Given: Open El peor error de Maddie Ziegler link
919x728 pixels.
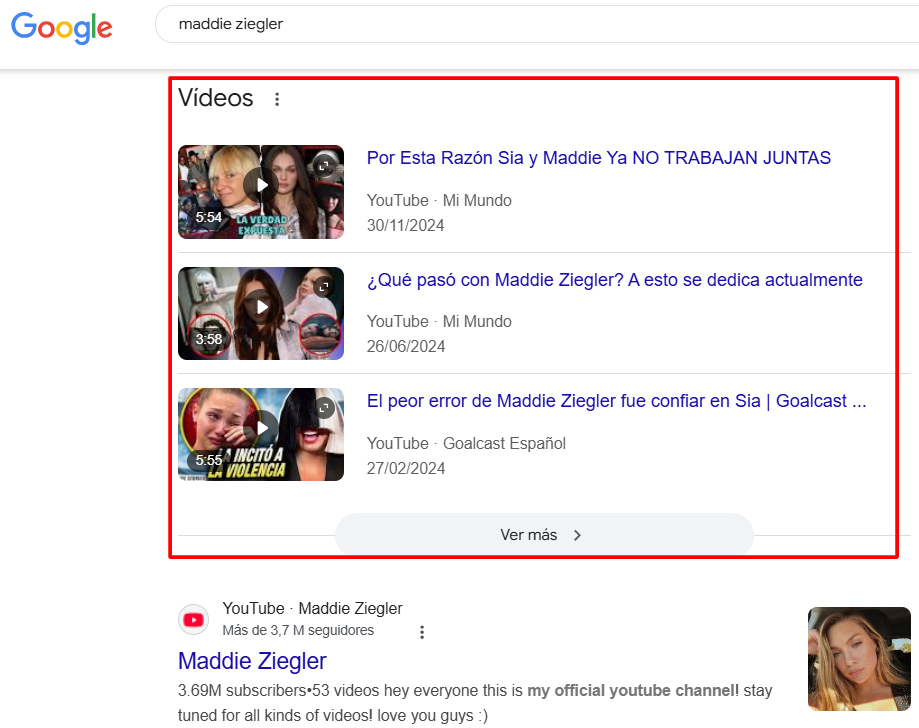Looking at the screenshot, I should 616,402.
